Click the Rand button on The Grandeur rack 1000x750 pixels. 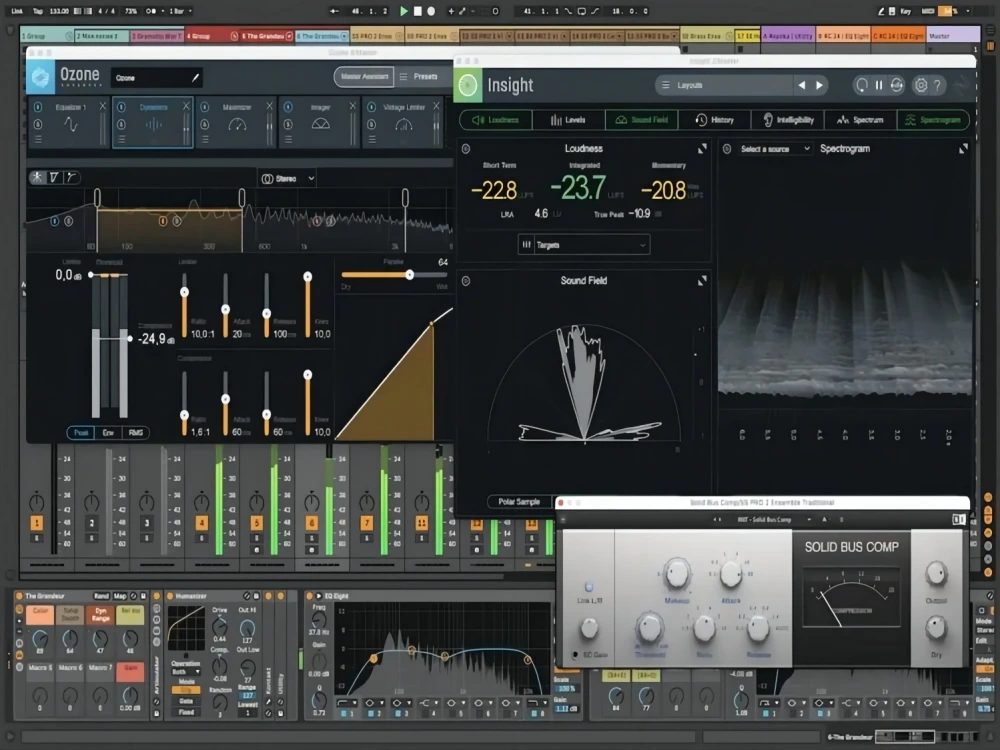101,596
